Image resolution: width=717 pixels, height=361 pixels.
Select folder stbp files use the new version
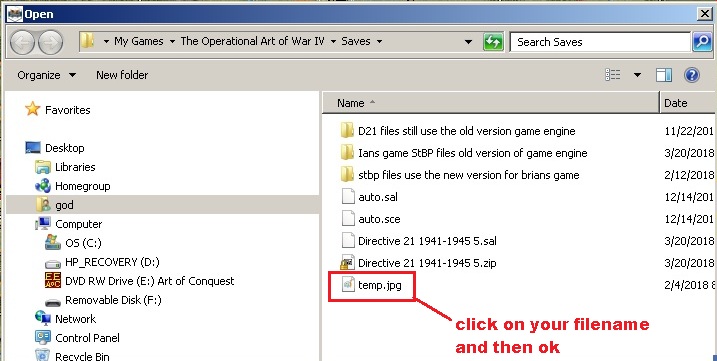469,175
